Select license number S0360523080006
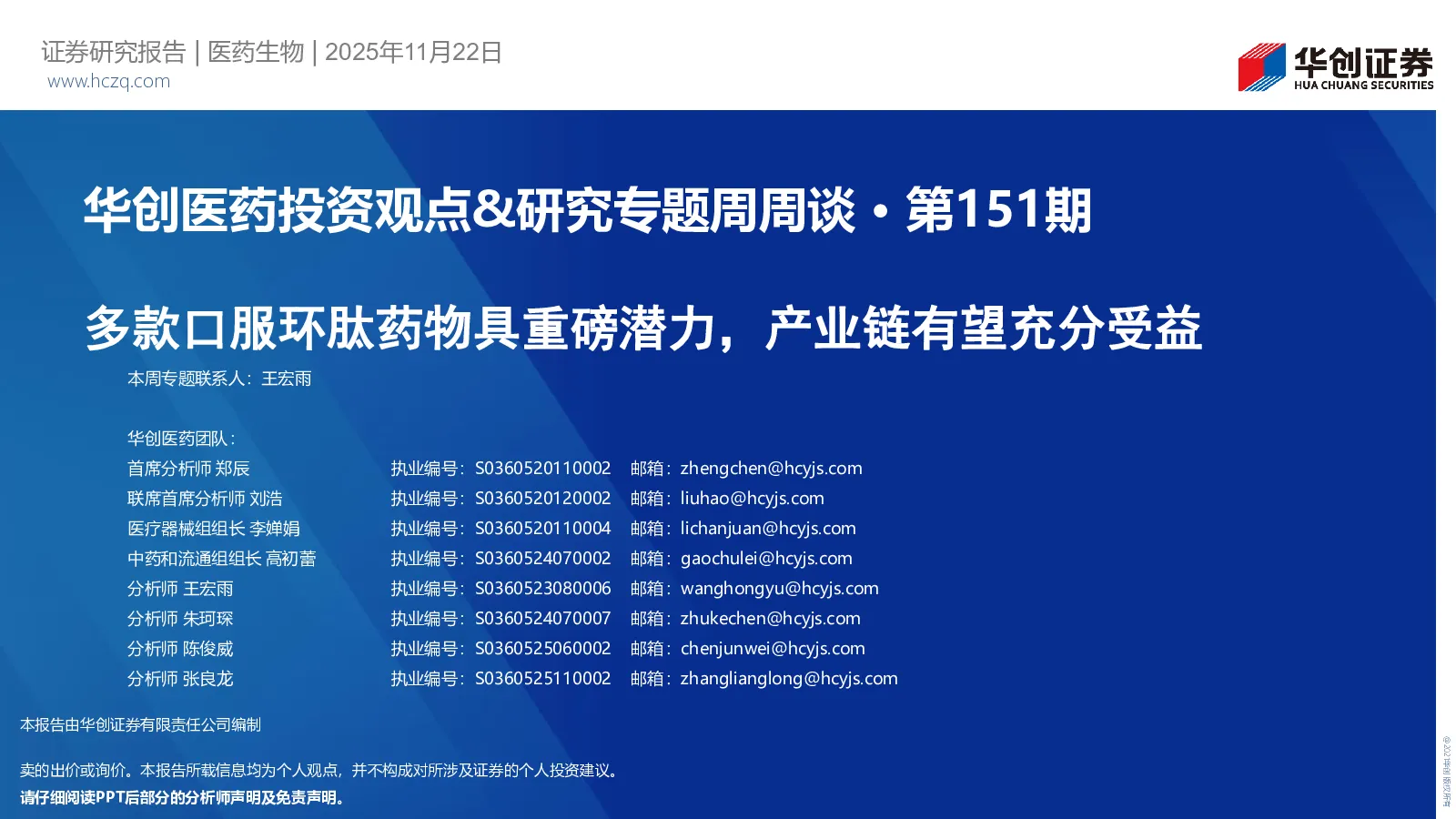The image size is (1456, 819). [x=542, y=588]
